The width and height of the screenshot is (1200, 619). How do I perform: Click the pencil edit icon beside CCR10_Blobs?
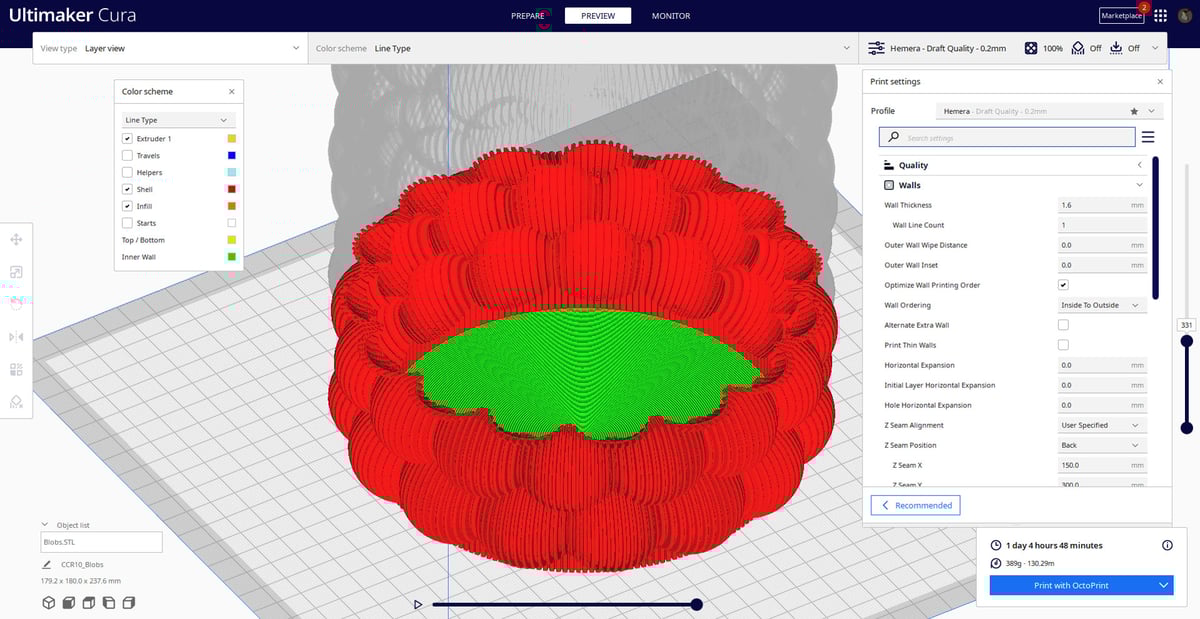coord(46,564)
